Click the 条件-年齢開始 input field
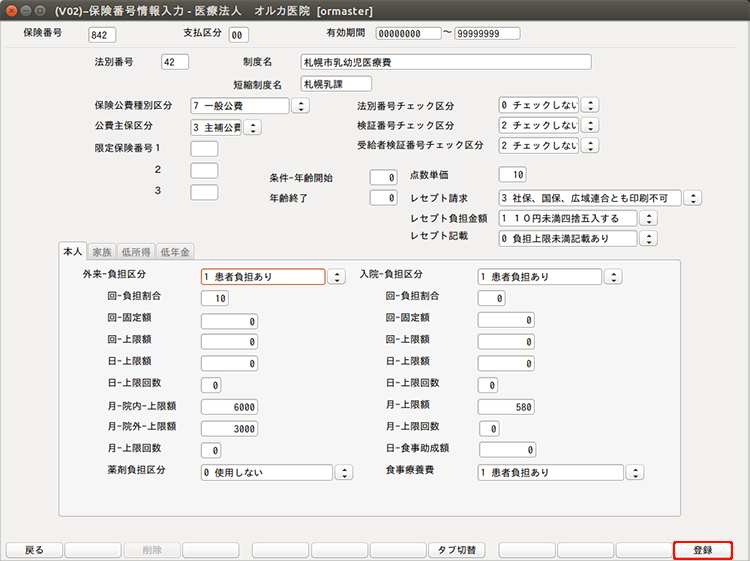 click(384, 177)
